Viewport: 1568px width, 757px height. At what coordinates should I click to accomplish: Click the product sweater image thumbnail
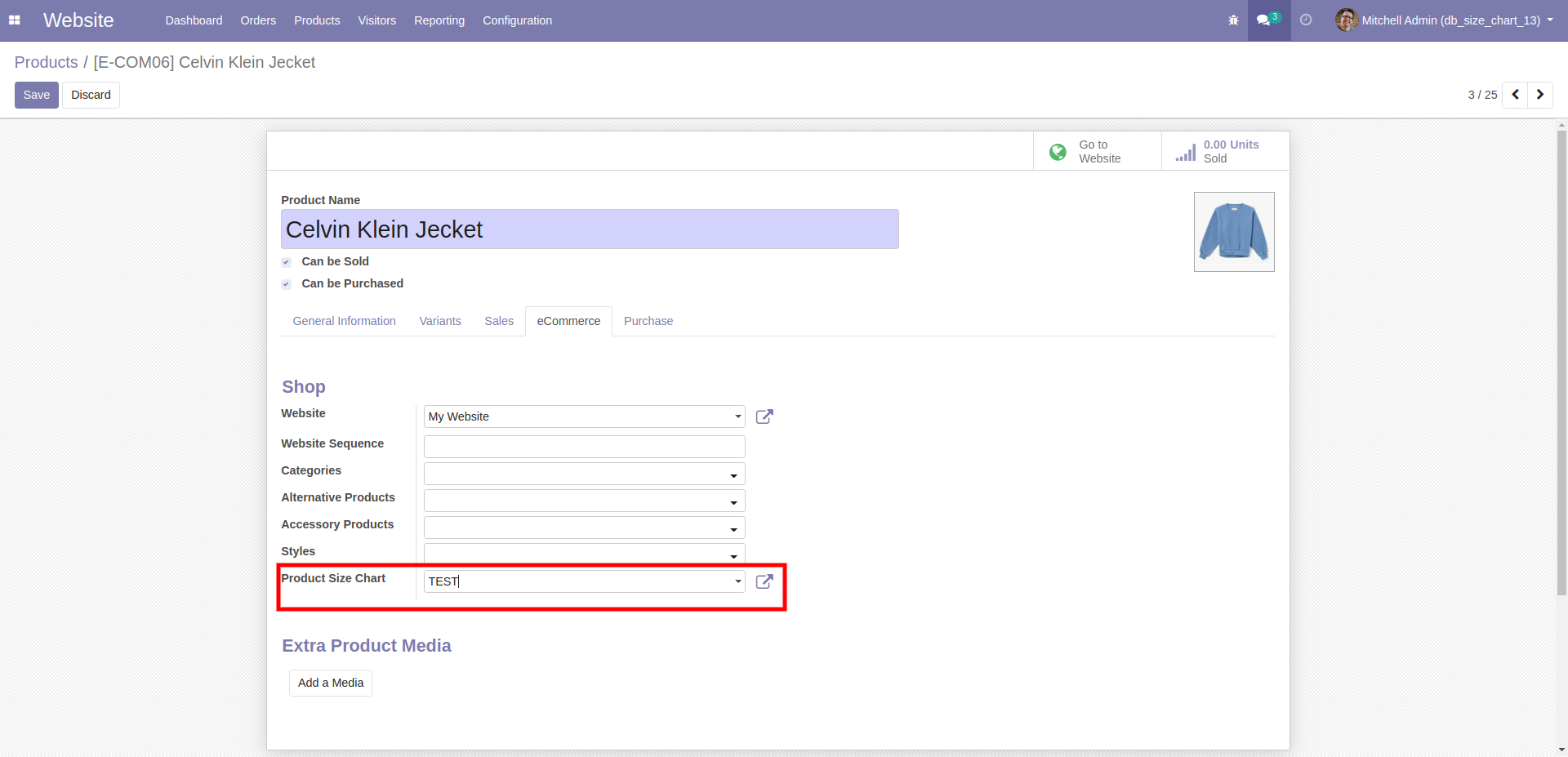(x=1233, y=232)
